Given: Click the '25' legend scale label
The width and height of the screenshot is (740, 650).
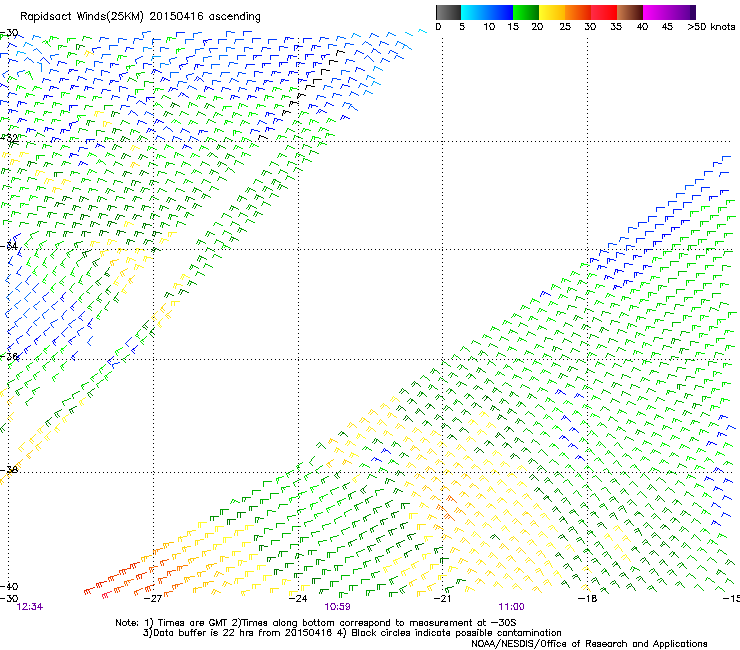Looking at the screenshot, I should (564, 27).
